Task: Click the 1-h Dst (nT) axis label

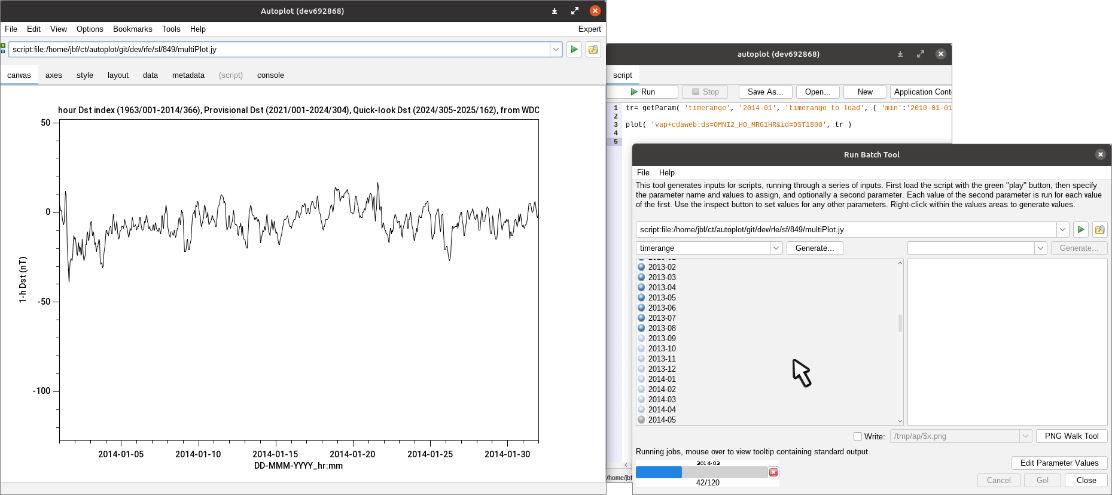Action: (x=23, y=282)
